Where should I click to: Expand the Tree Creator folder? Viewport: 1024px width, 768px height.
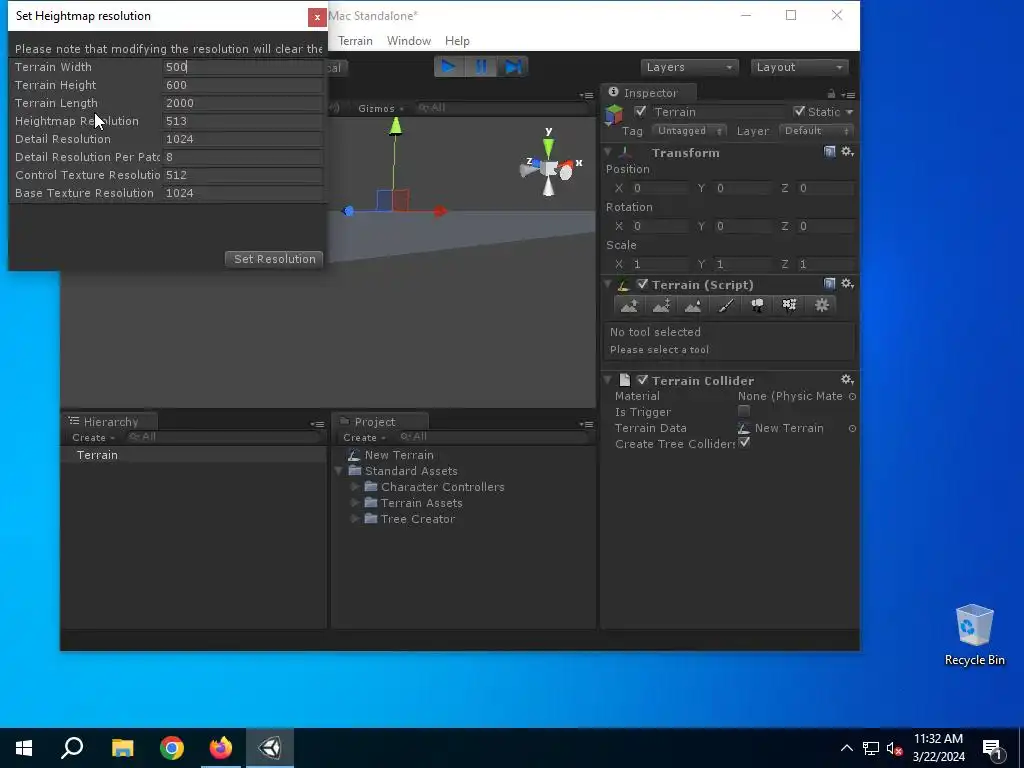click(x=355, y=519)
